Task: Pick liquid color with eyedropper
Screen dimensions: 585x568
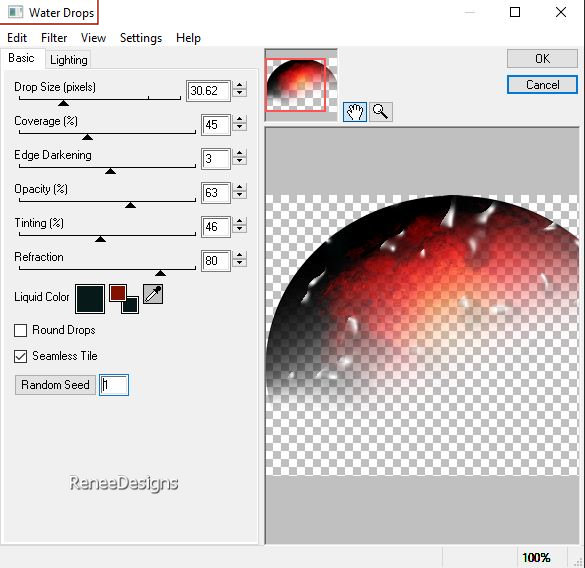Action: click(x=153, y=294)
